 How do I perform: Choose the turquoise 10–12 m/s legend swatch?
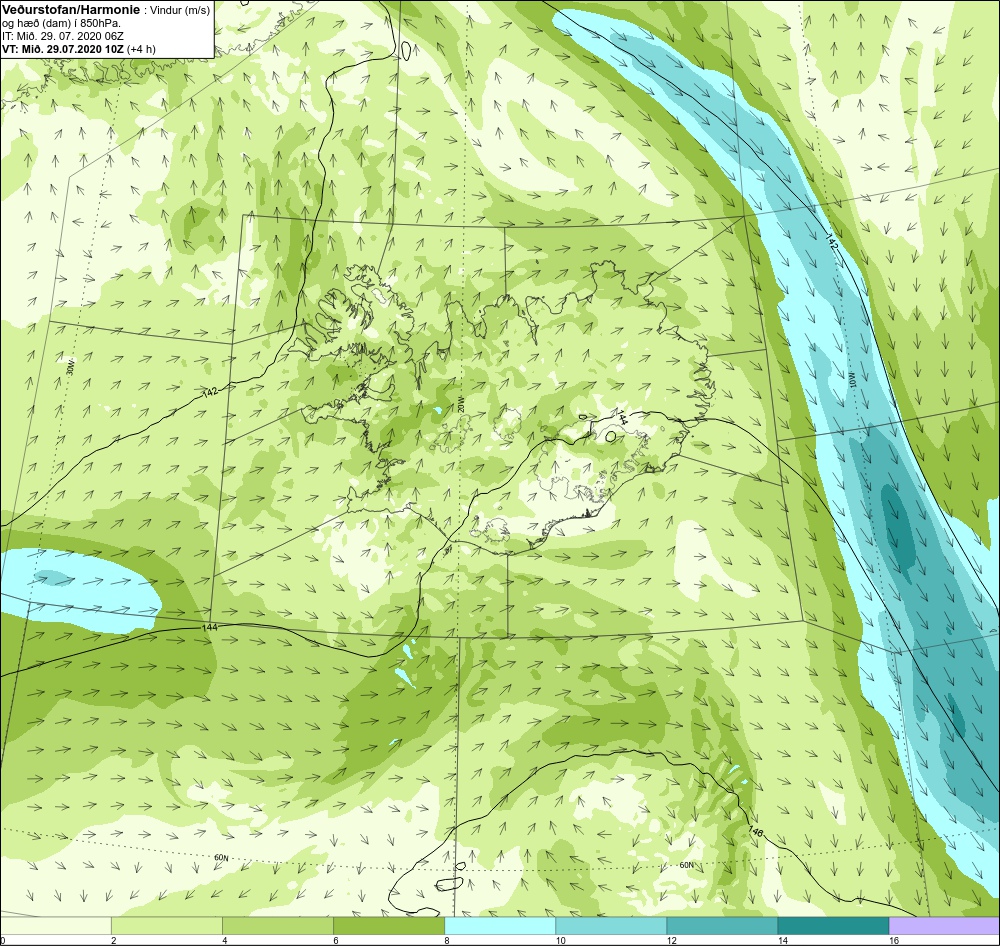tap(611, 926)
